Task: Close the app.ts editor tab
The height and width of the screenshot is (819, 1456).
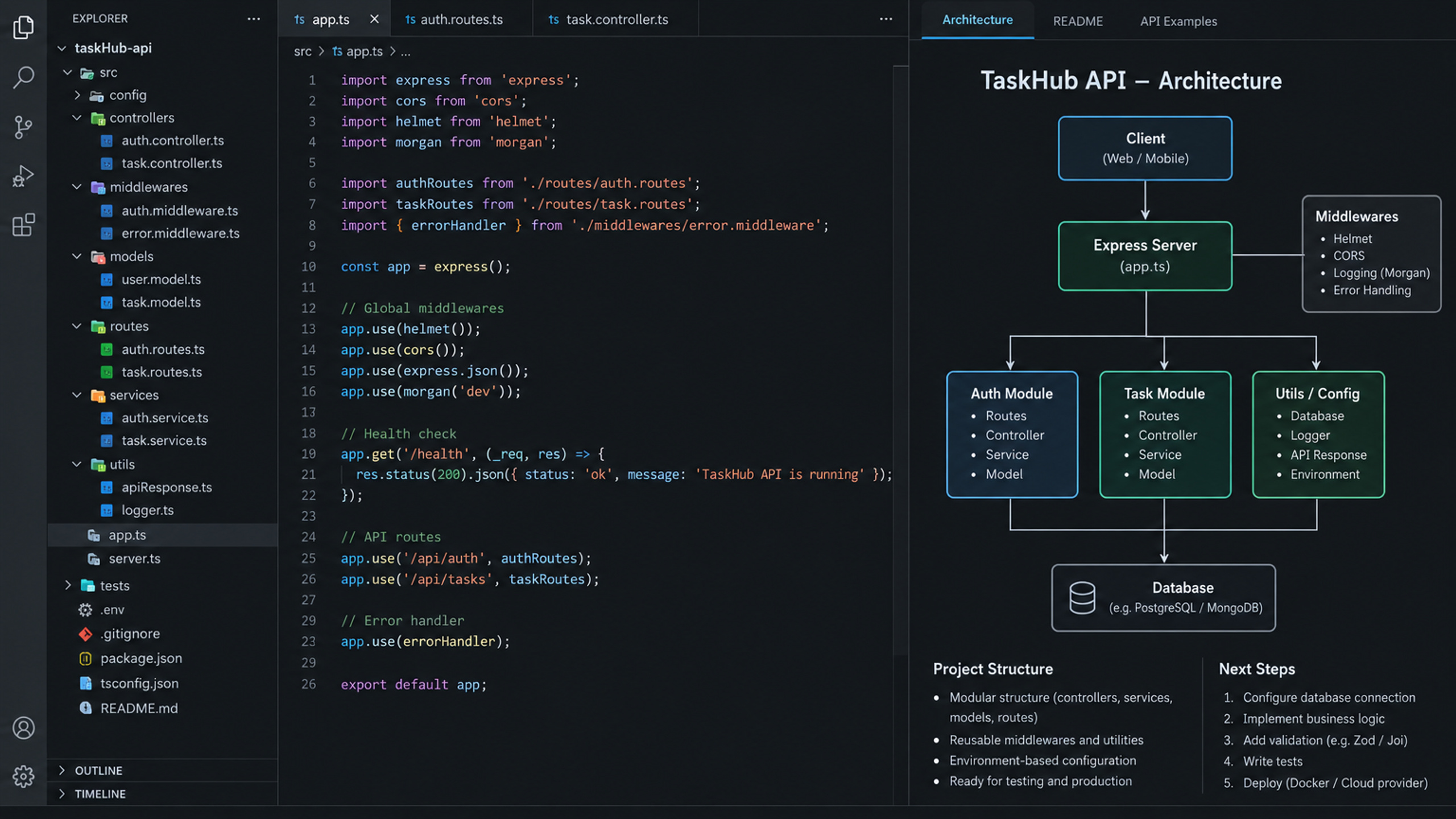Action: [x=374, y=19]
